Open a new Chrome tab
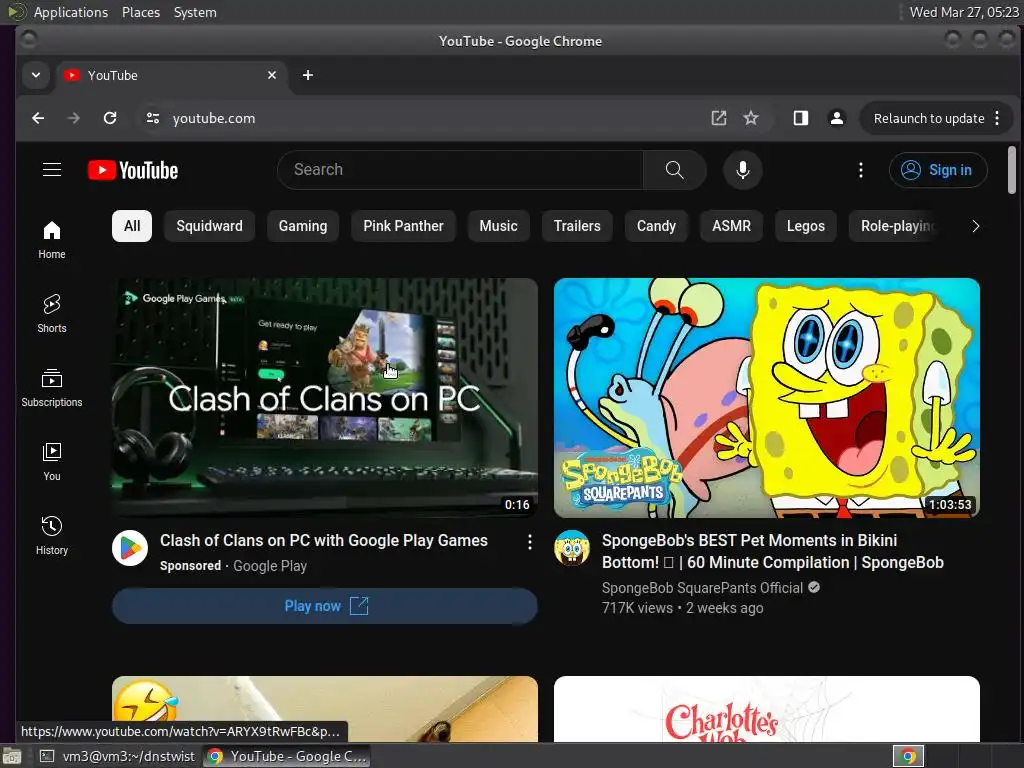Viewport: 1024px width, 768px height. pos(308,75)
